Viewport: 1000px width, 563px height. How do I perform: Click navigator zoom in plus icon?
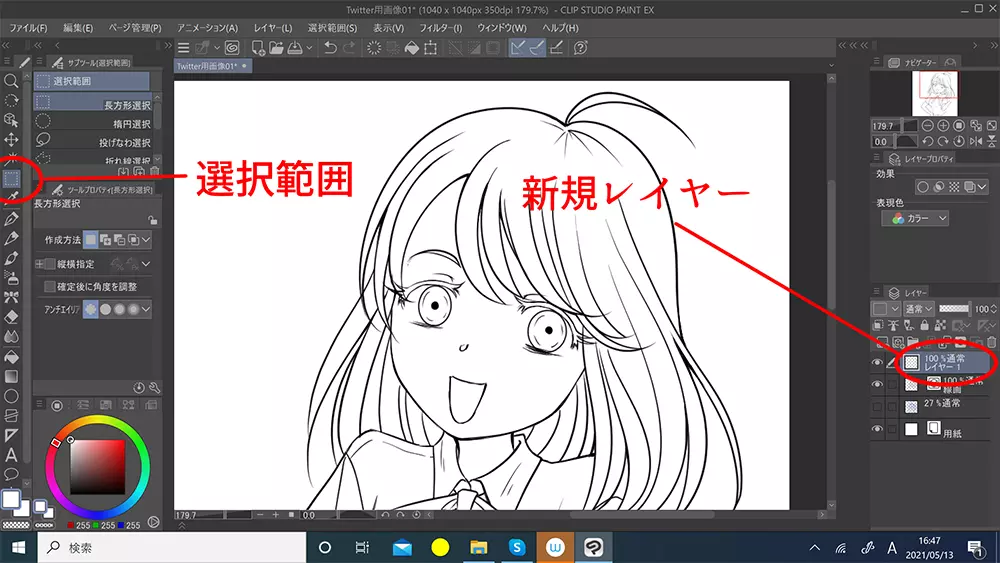pos(943,126)
